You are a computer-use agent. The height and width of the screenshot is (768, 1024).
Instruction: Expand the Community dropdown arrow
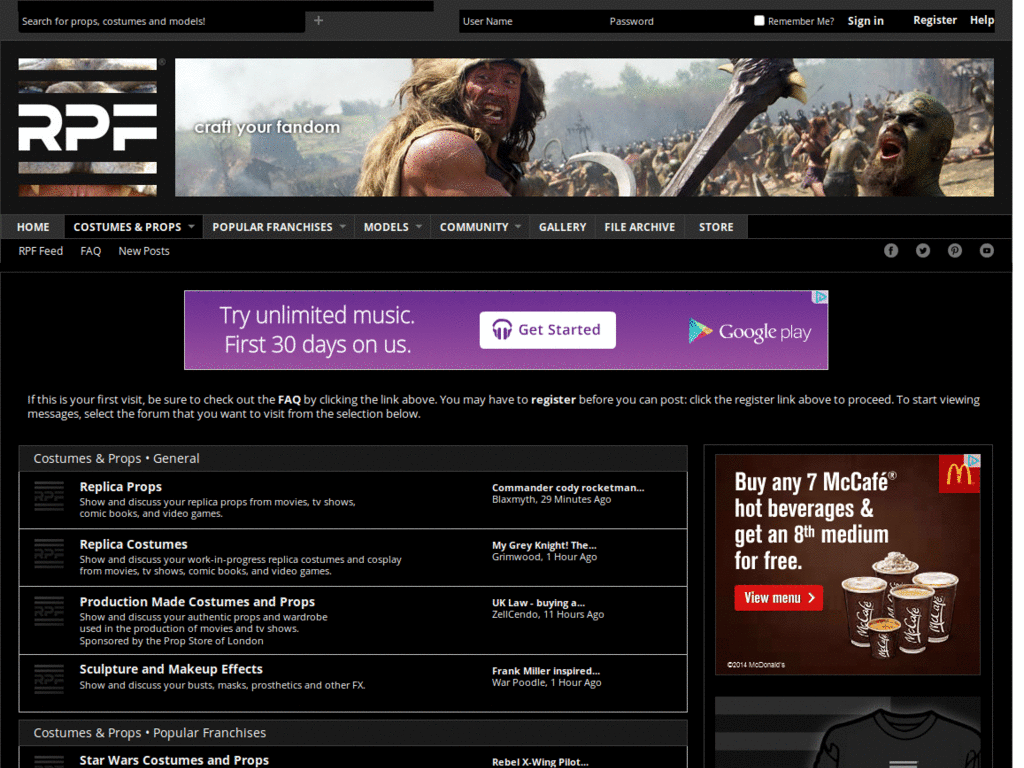[518, 227]
